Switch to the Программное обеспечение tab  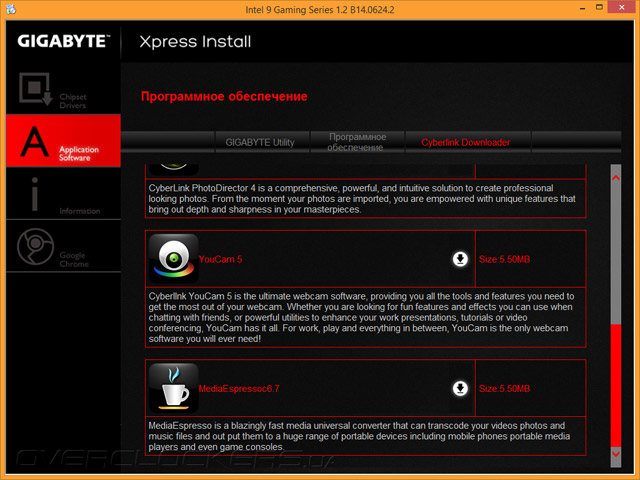357,142
